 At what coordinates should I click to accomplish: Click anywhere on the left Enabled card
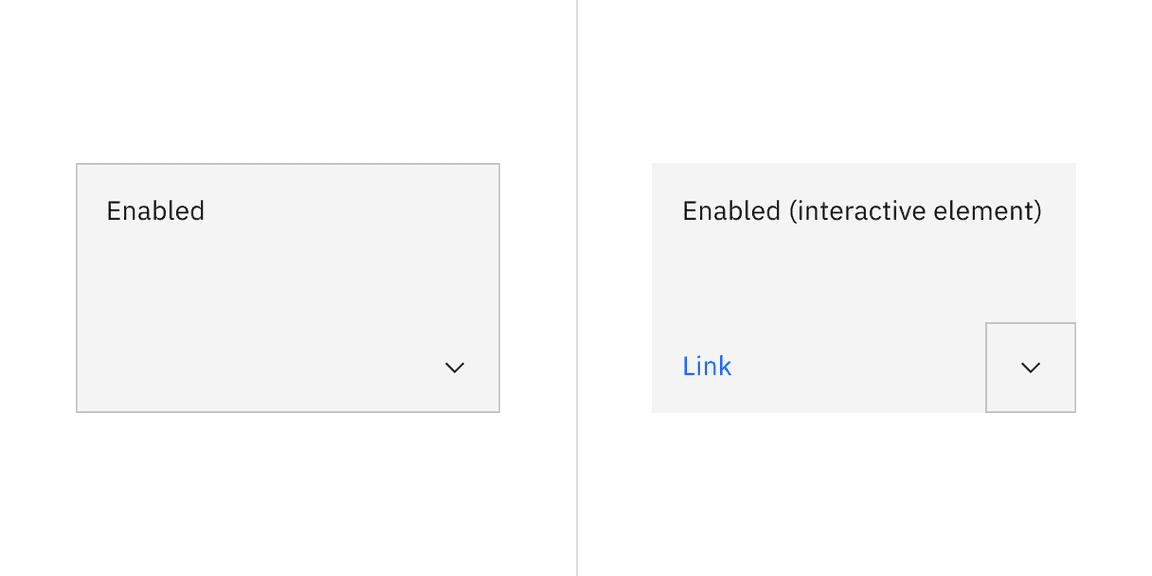click(x=287, y=287)
